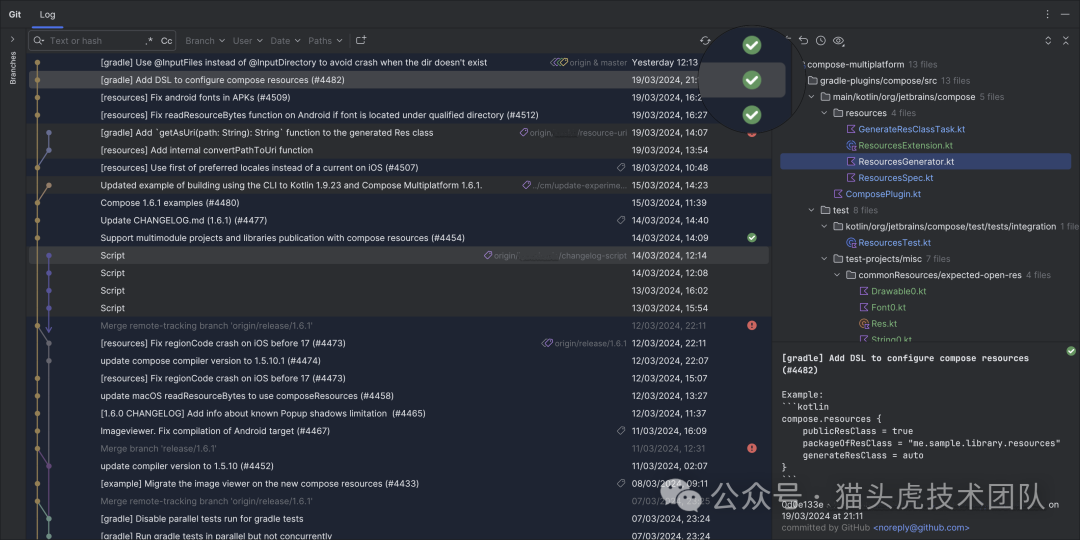
Task: Open the Date filter dropdown
Action: 285,41
